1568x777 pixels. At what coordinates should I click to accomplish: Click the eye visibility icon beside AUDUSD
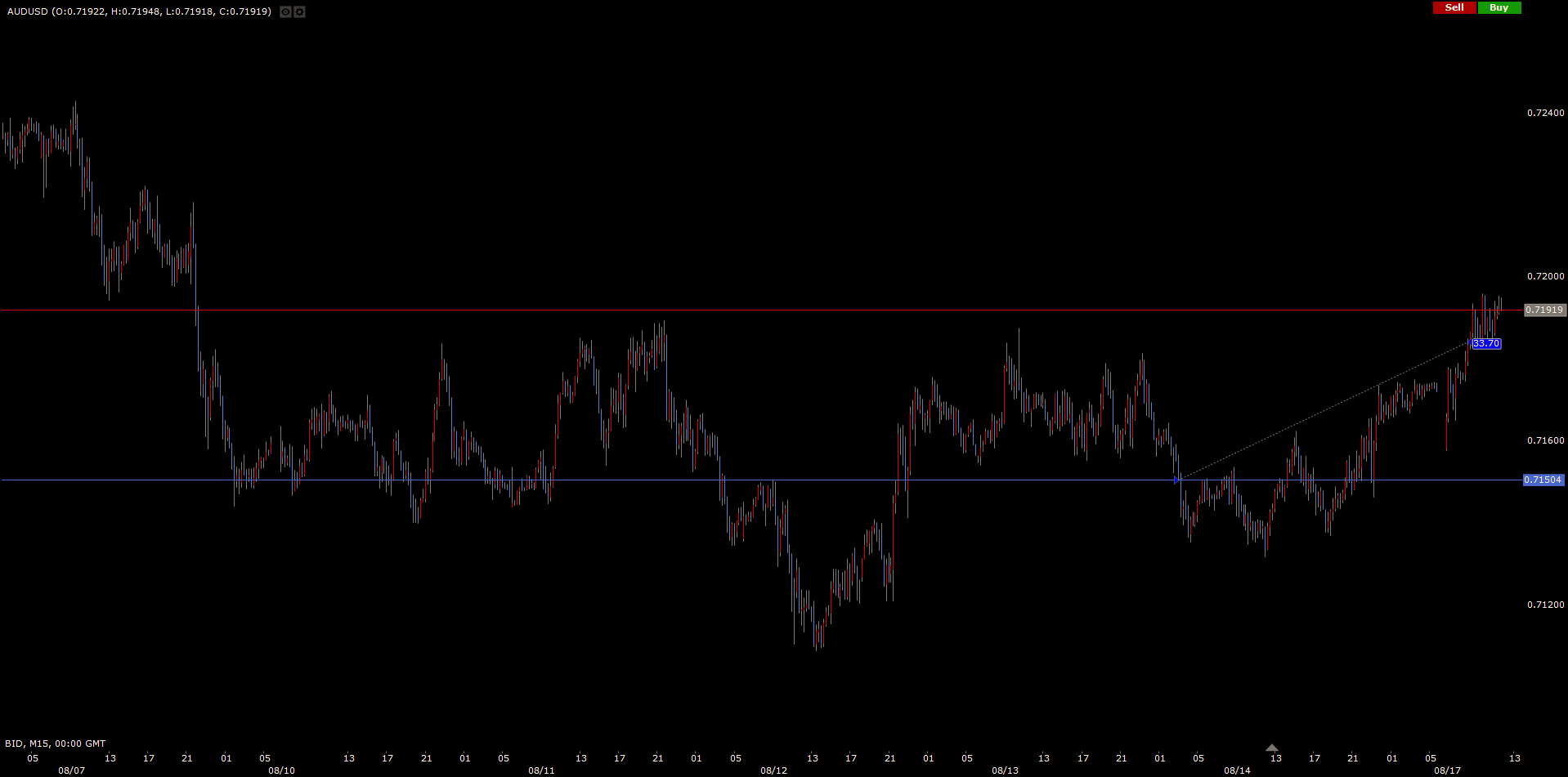point(285,12)
